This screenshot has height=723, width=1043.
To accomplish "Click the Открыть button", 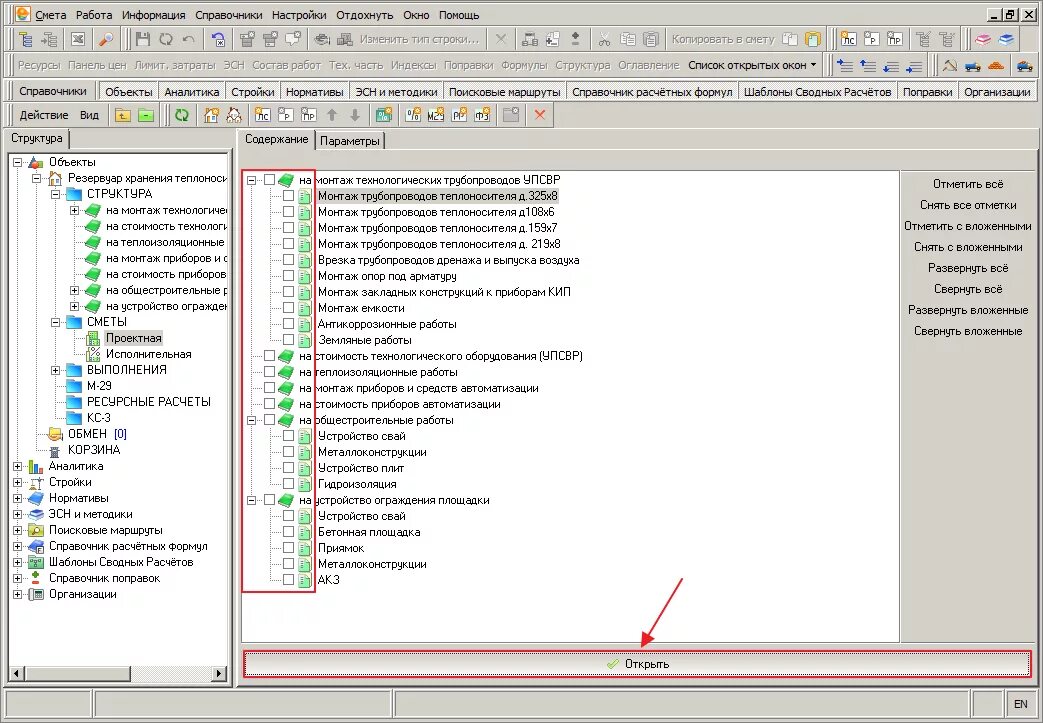I will 637,664.
